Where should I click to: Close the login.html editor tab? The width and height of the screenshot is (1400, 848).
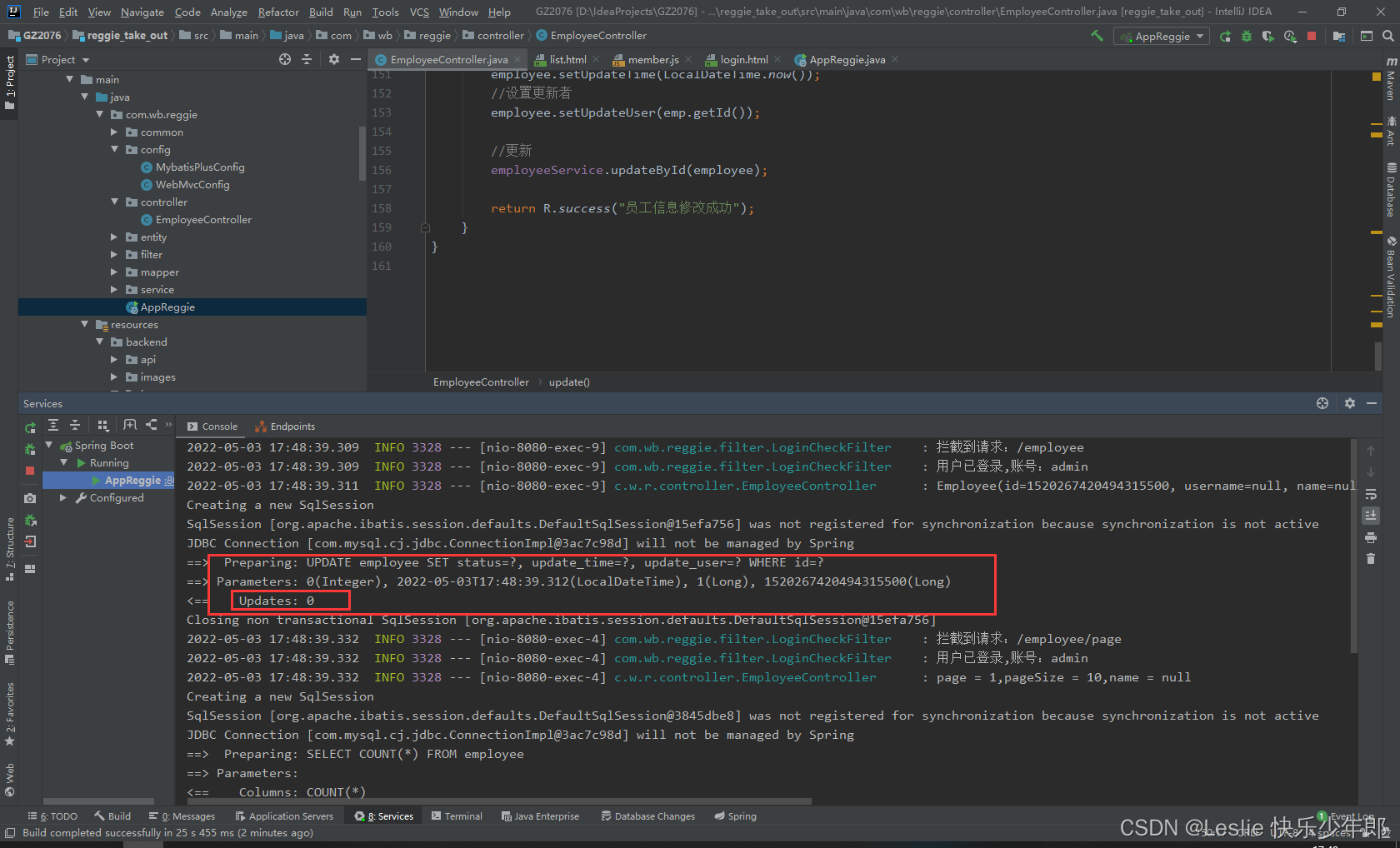(777, 59)
